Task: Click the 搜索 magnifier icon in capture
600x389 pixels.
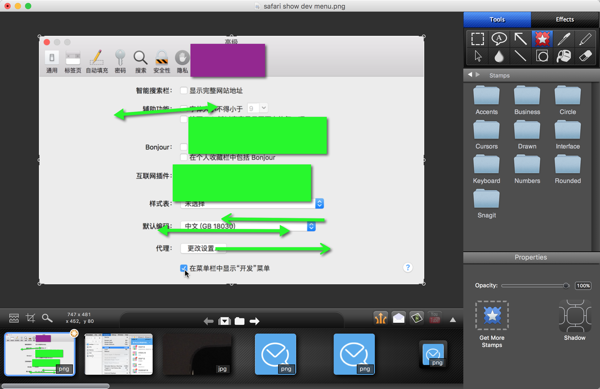Action: click(x=140, y=61)
